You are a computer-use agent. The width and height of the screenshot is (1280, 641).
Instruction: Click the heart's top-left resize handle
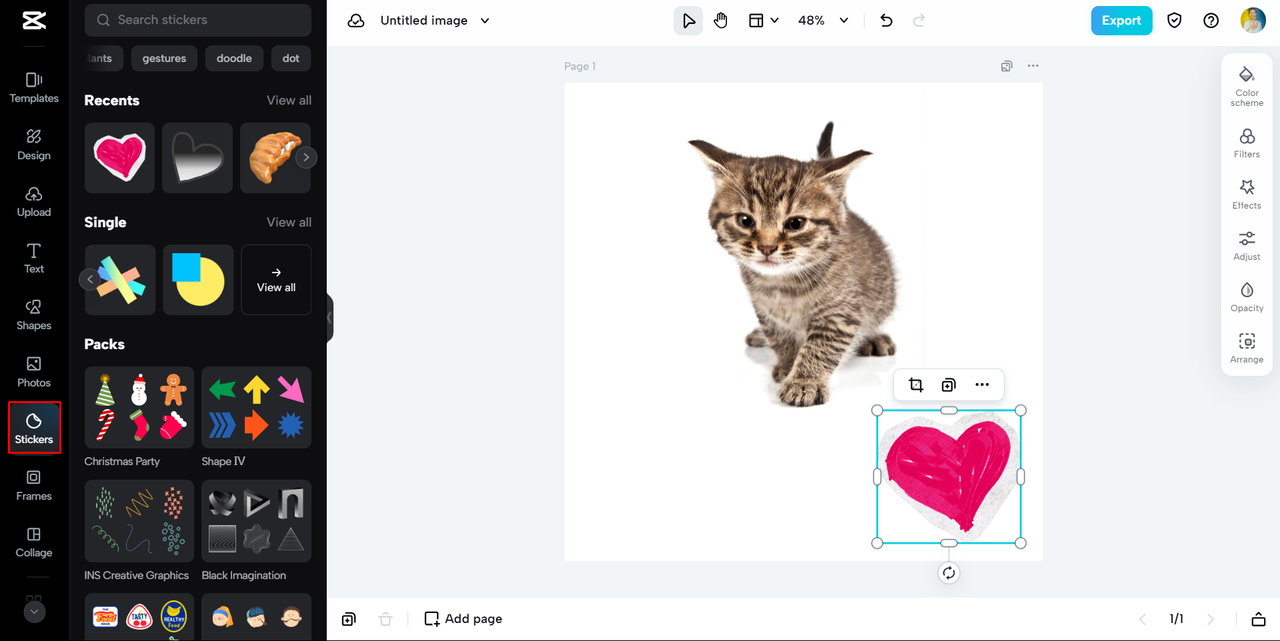878,410
